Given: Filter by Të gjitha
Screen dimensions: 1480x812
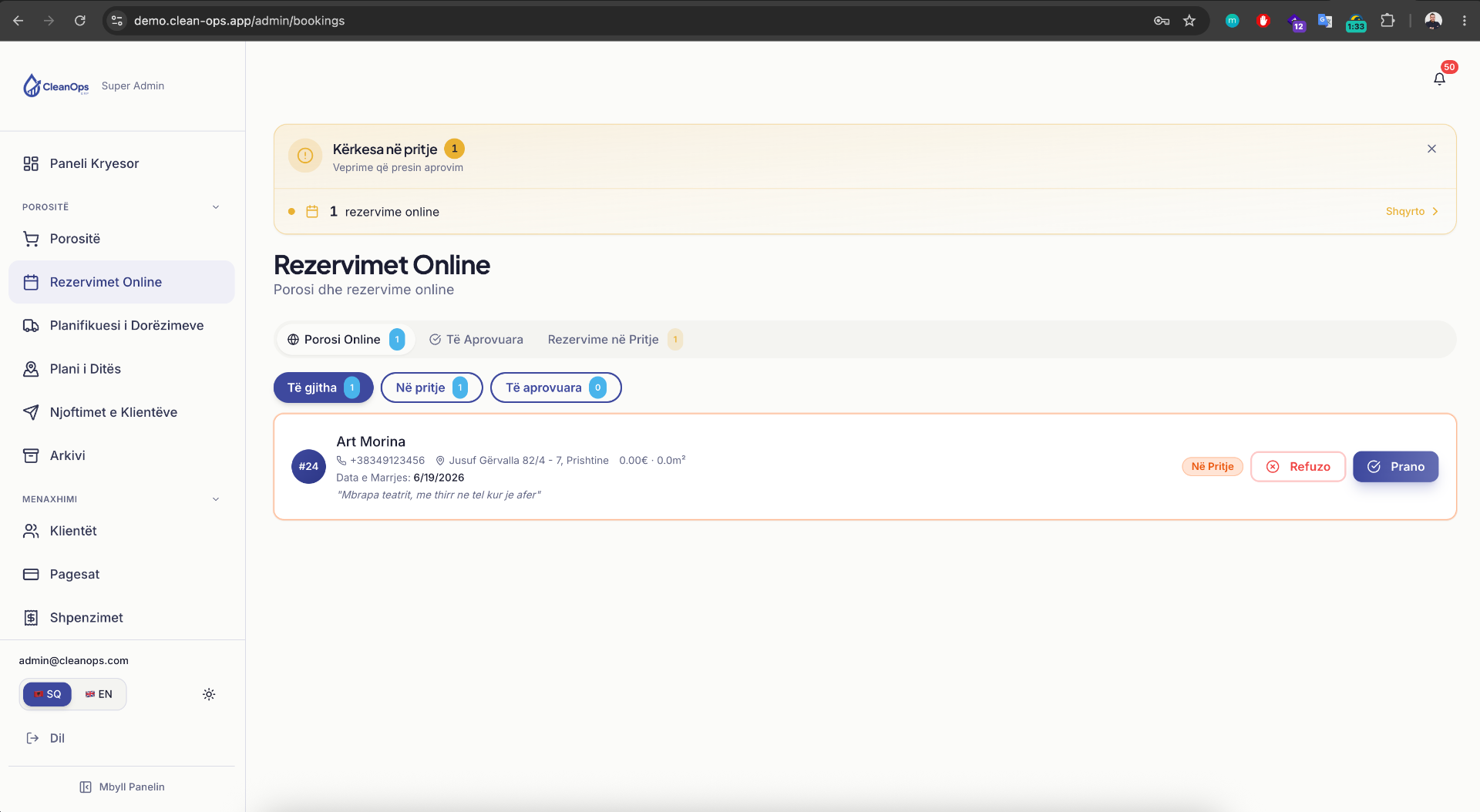Looking at the screenshot, I should click(x=324, y=388).
